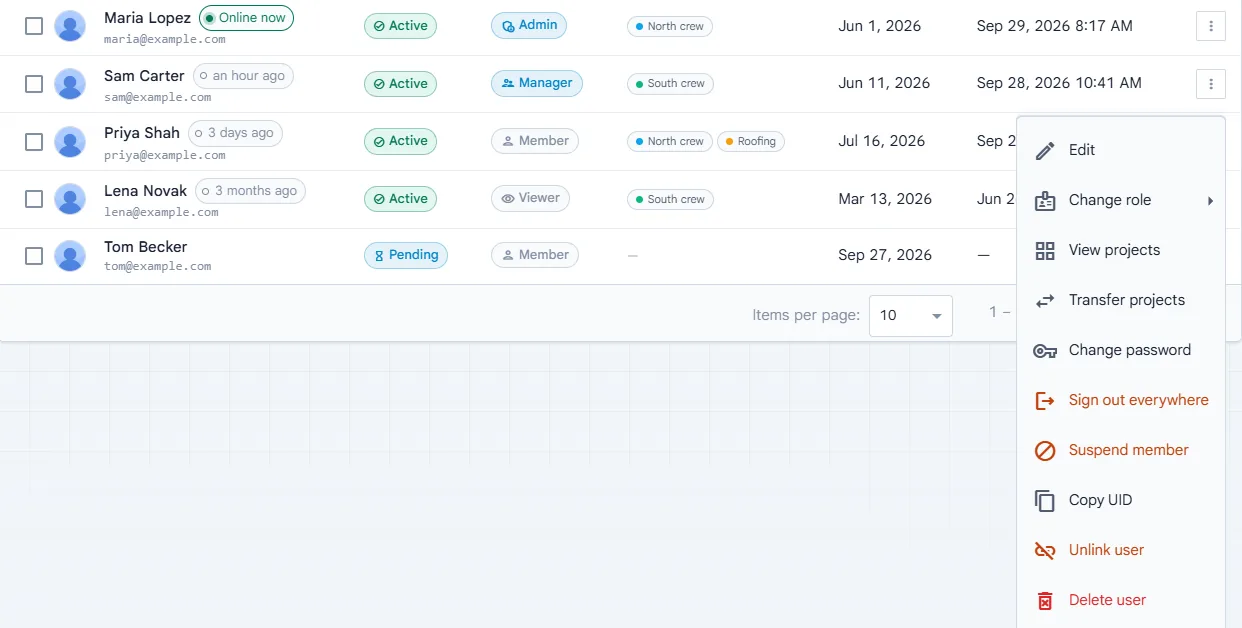Choose Transfer projects menu entry
This screenshot has width=1242, height=628.
pyautogui.click(x=1121, y=300)
